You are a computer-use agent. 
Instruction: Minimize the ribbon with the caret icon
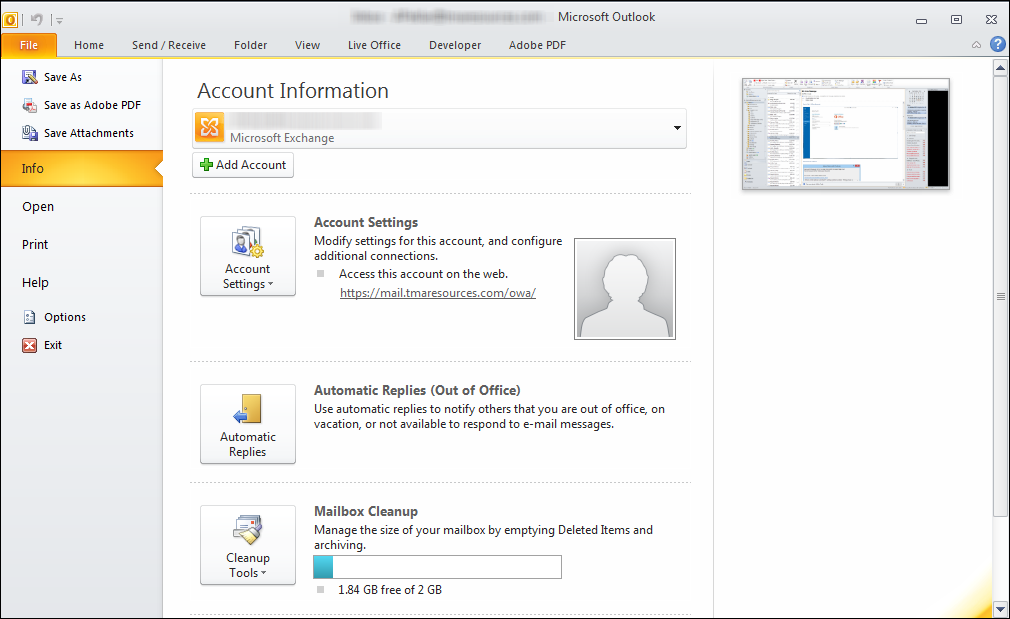[977, 44]
